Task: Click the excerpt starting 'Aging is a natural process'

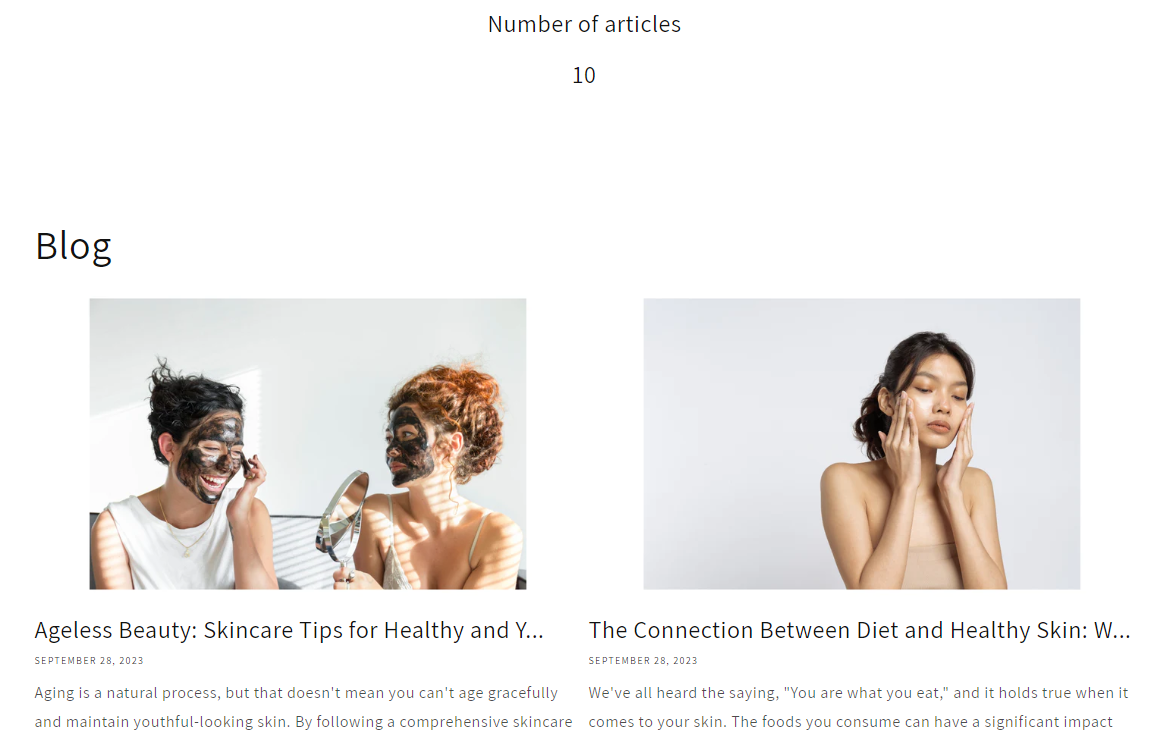Action: (303, 707)
